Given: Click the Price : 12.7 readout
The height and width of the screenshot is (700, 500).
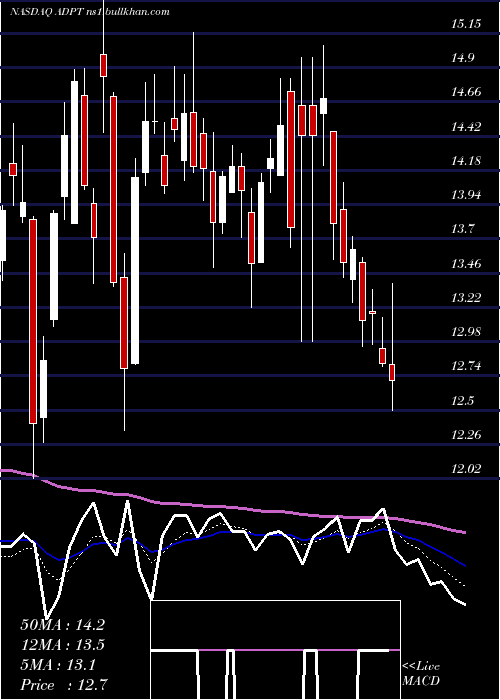Looking at the screenshot, I should (62, 685).
